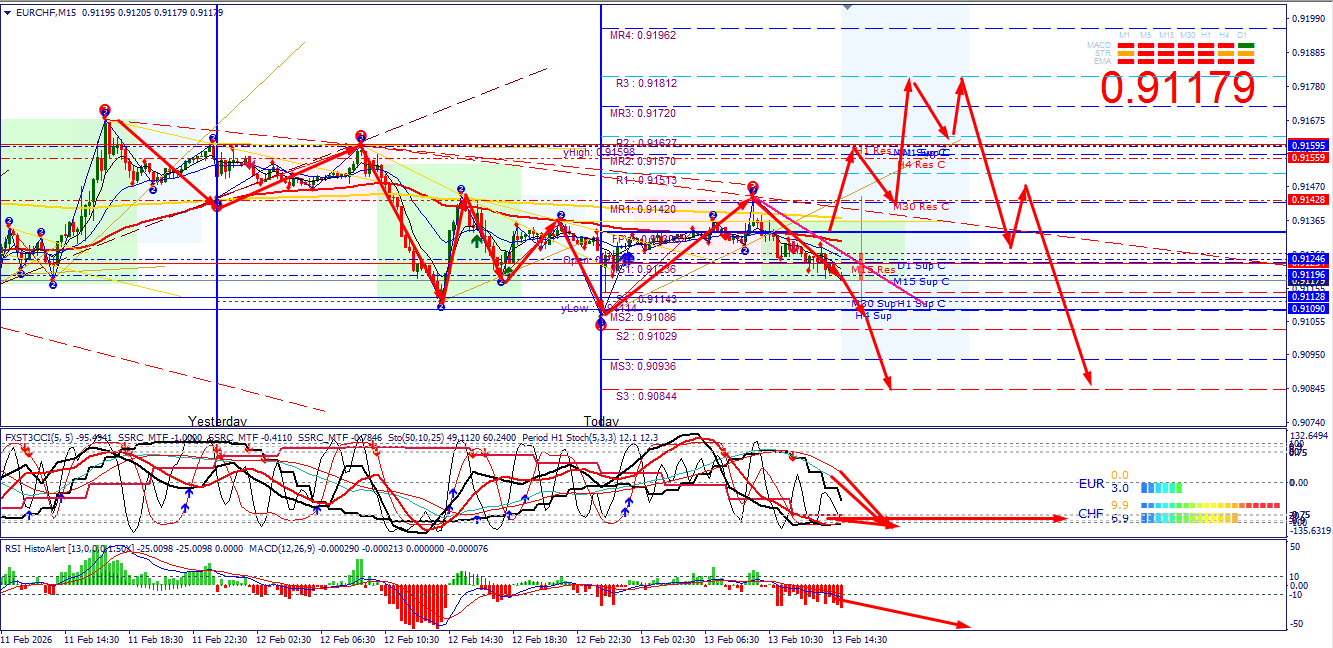
Task: Click the blue 0.91090 price axis tag
Action: tap(1308, 309)
